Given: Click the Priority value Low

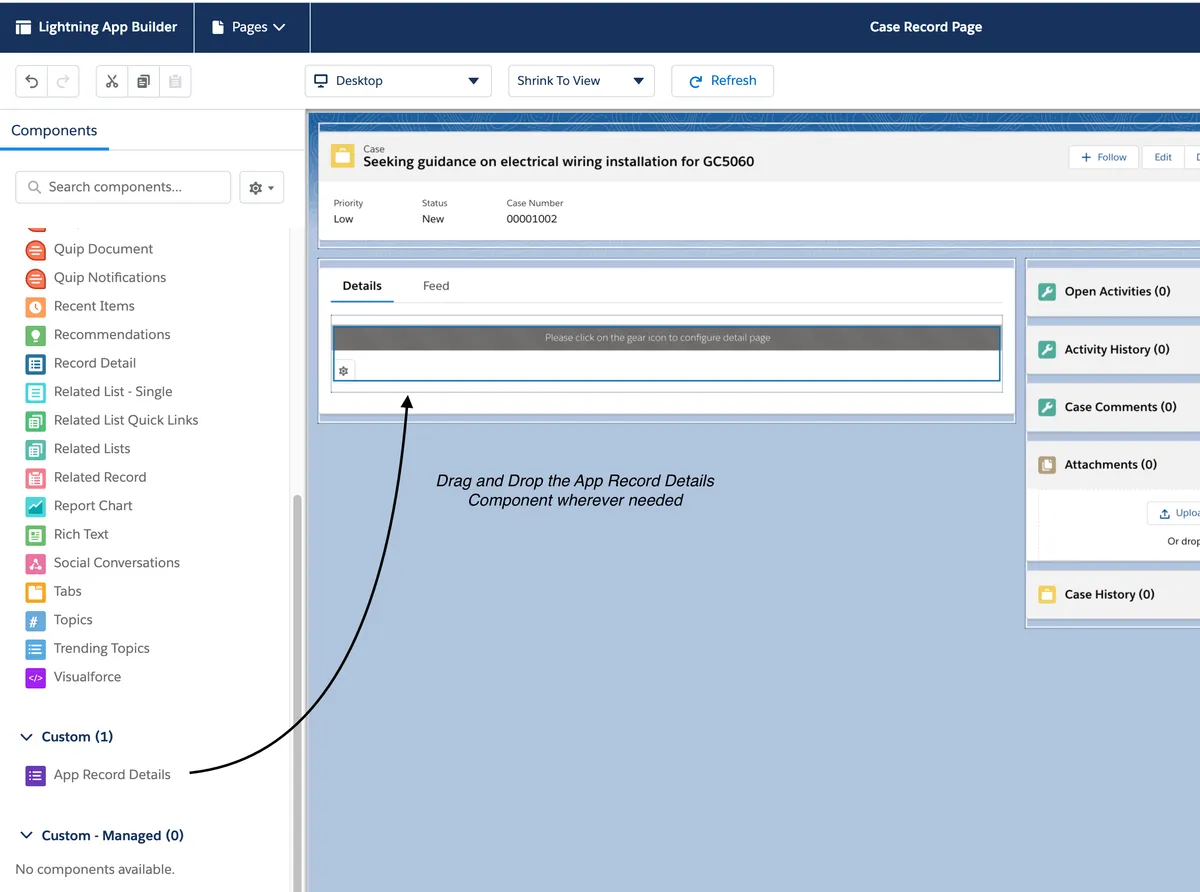Looking at the screenshot, I should click(343, 219).
